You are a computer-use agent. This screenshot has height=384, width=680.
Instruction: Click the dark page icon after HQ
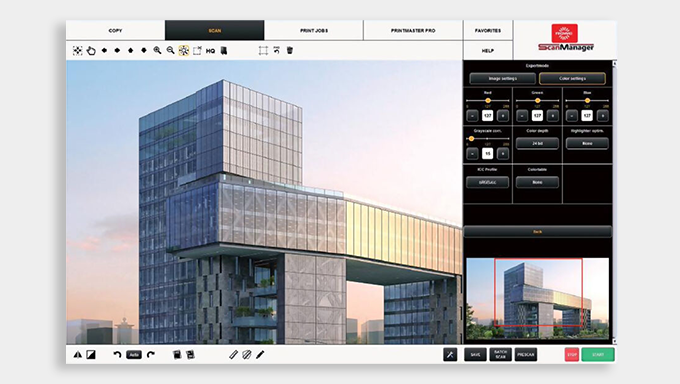pyautogui.click(x=224, y=51)
